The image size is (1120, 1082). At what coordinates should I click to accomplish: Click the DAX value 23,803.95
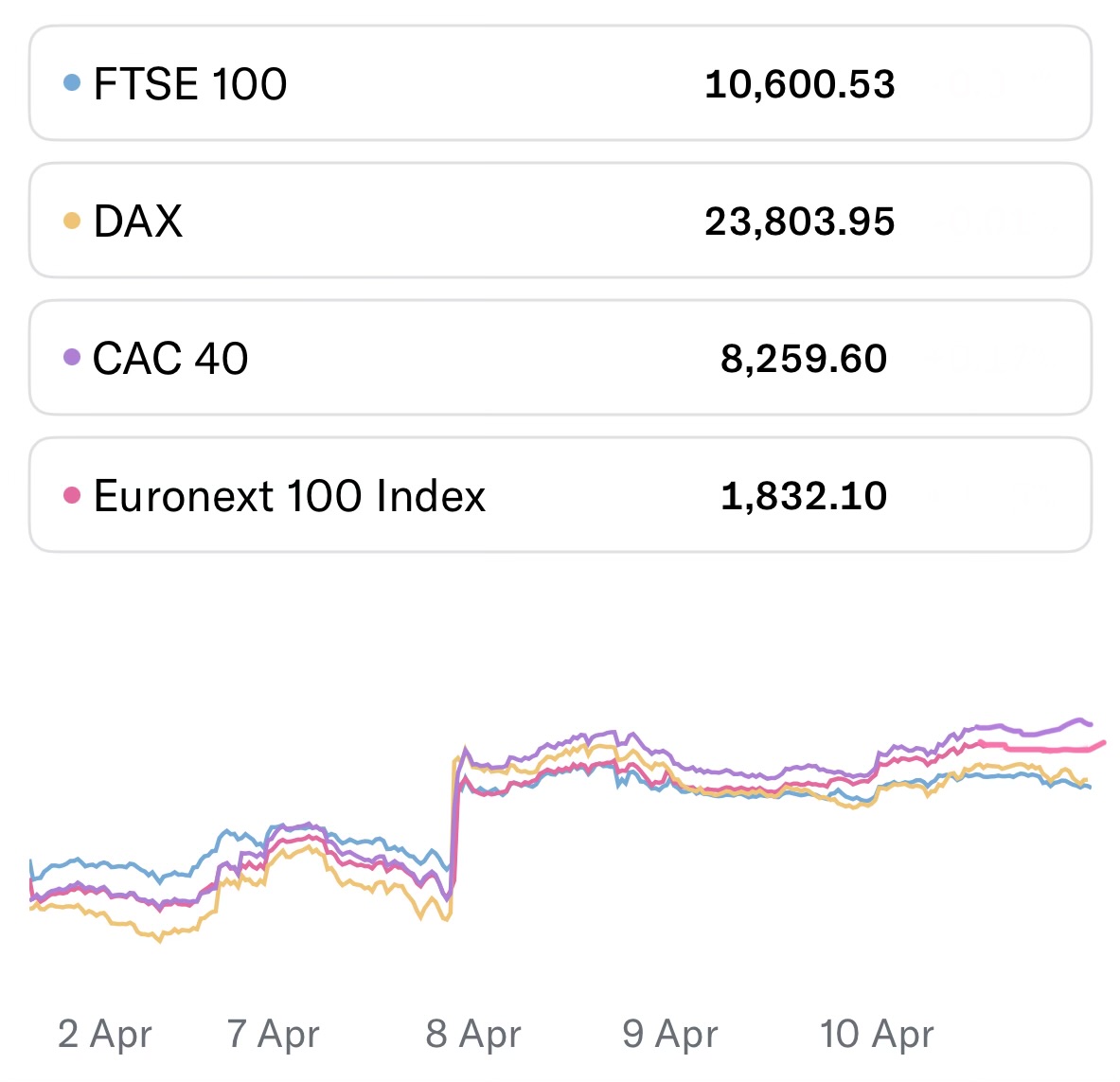(x=799, y=222)
